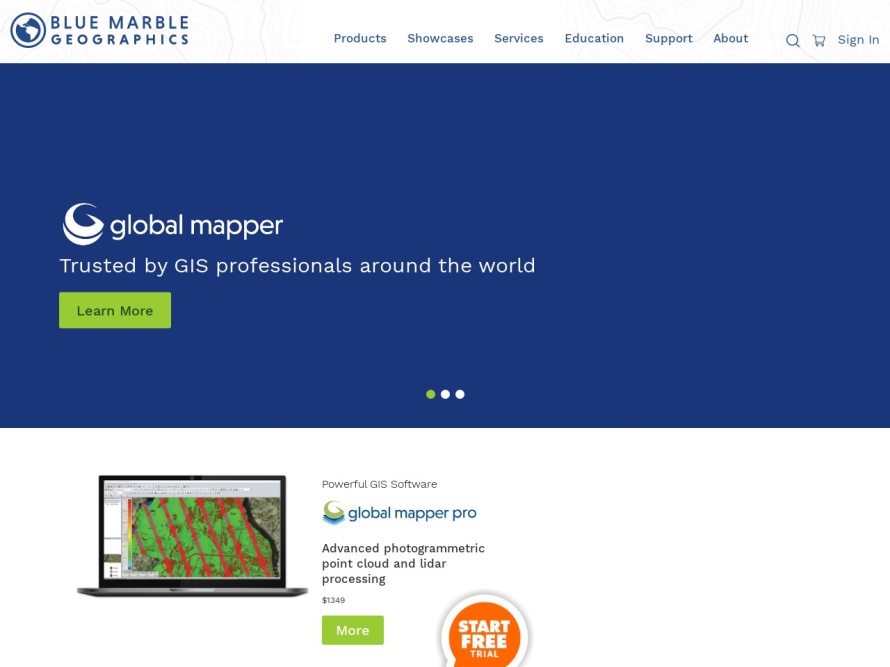
Task: Click the Sign In link
Action: (858, 40)
